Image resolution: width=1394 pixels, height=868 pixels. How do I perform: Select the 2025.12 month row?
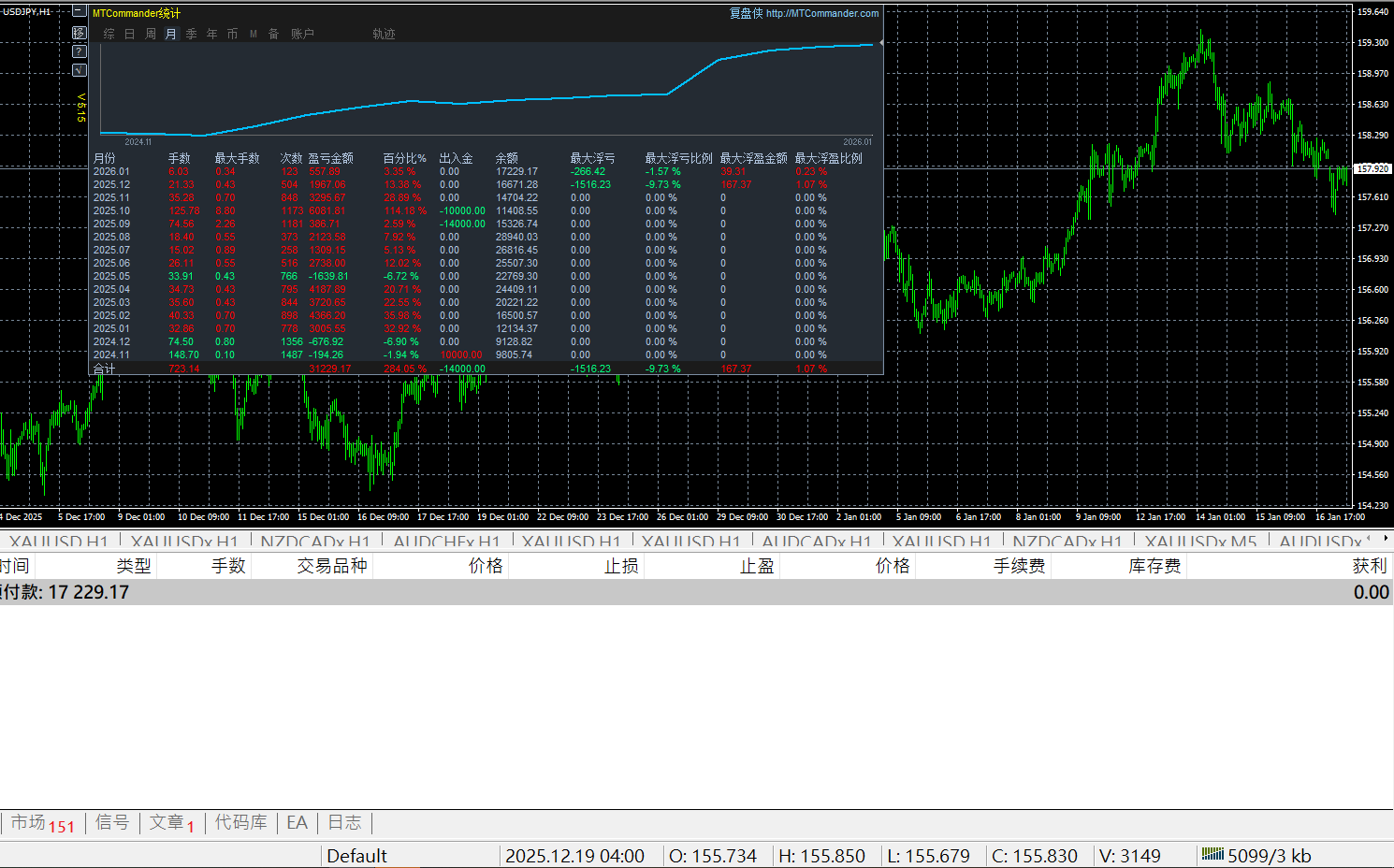pos(486,185)
